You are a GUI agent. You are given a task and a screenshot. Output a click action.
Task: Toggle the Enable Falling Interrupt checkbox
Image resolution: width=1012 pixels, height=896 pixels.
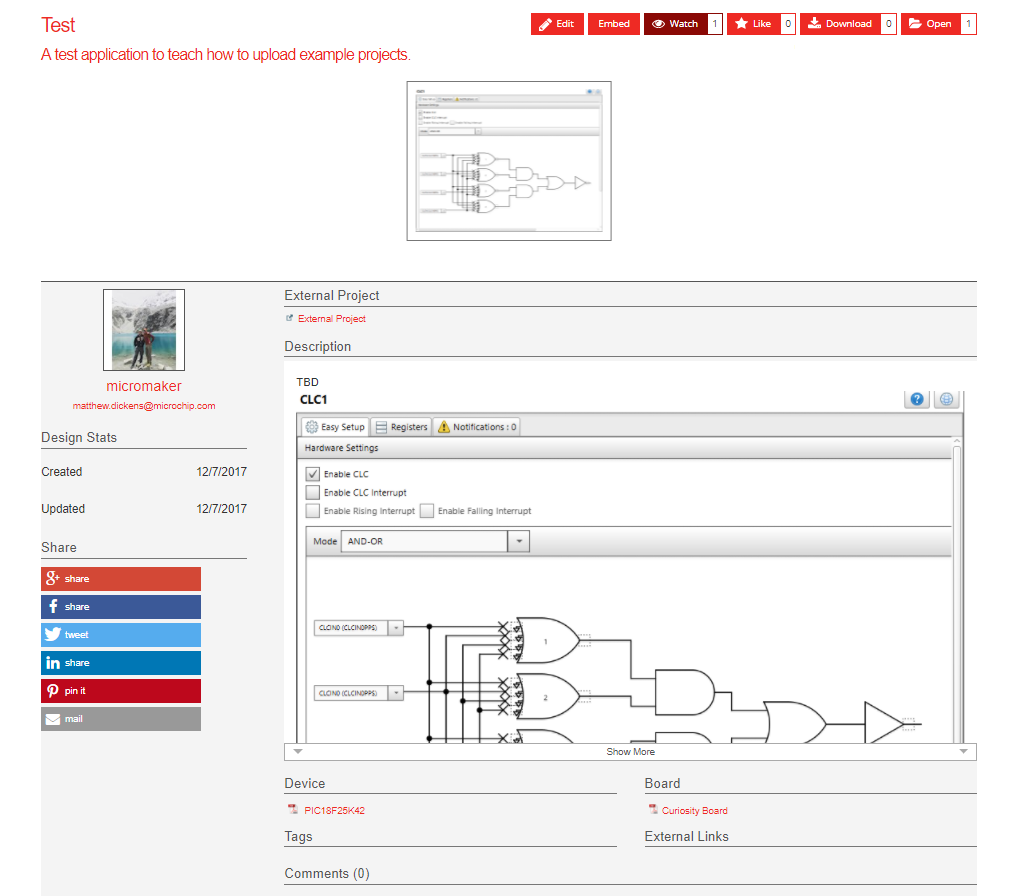(427, 511)
